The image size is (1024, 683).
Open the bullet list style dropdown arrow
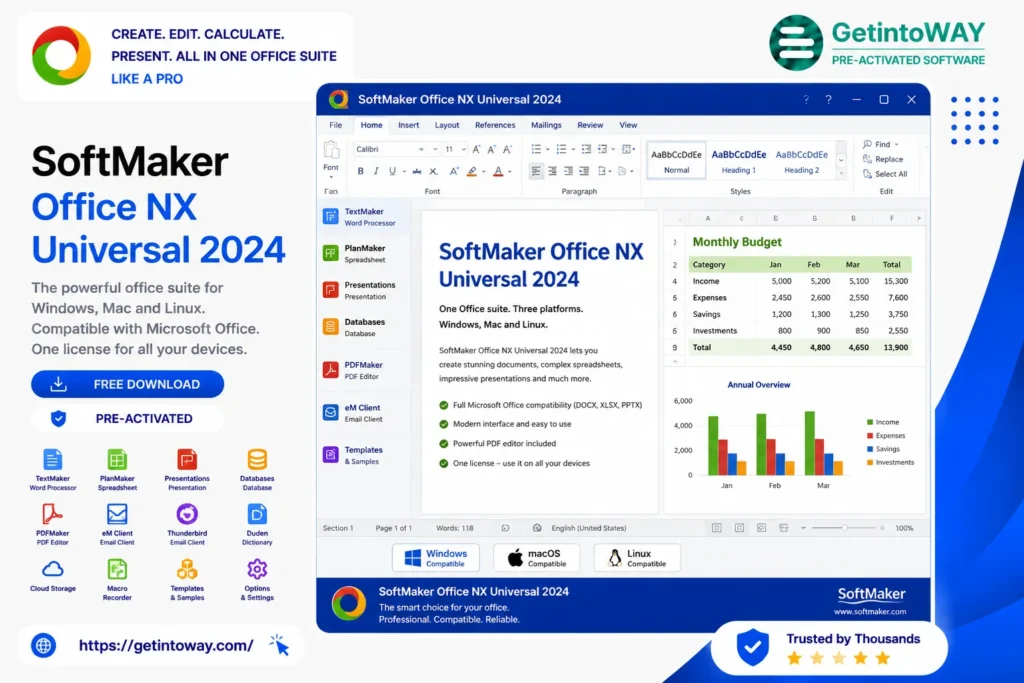tap(547, 150)
